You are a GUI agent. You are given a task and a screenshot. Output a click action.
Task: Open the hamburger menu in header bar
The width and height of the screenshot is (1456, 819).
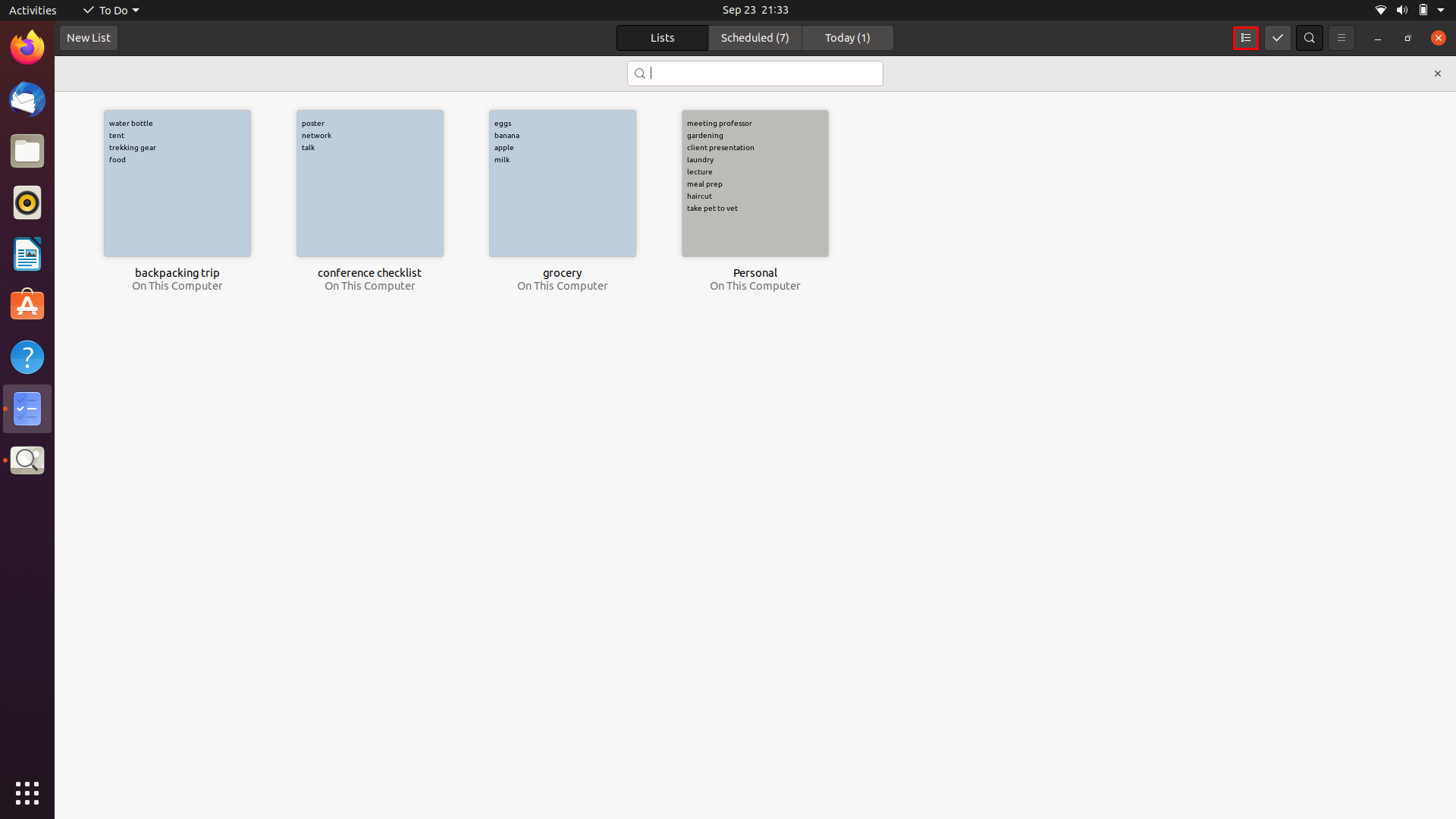click(1341, 38)
